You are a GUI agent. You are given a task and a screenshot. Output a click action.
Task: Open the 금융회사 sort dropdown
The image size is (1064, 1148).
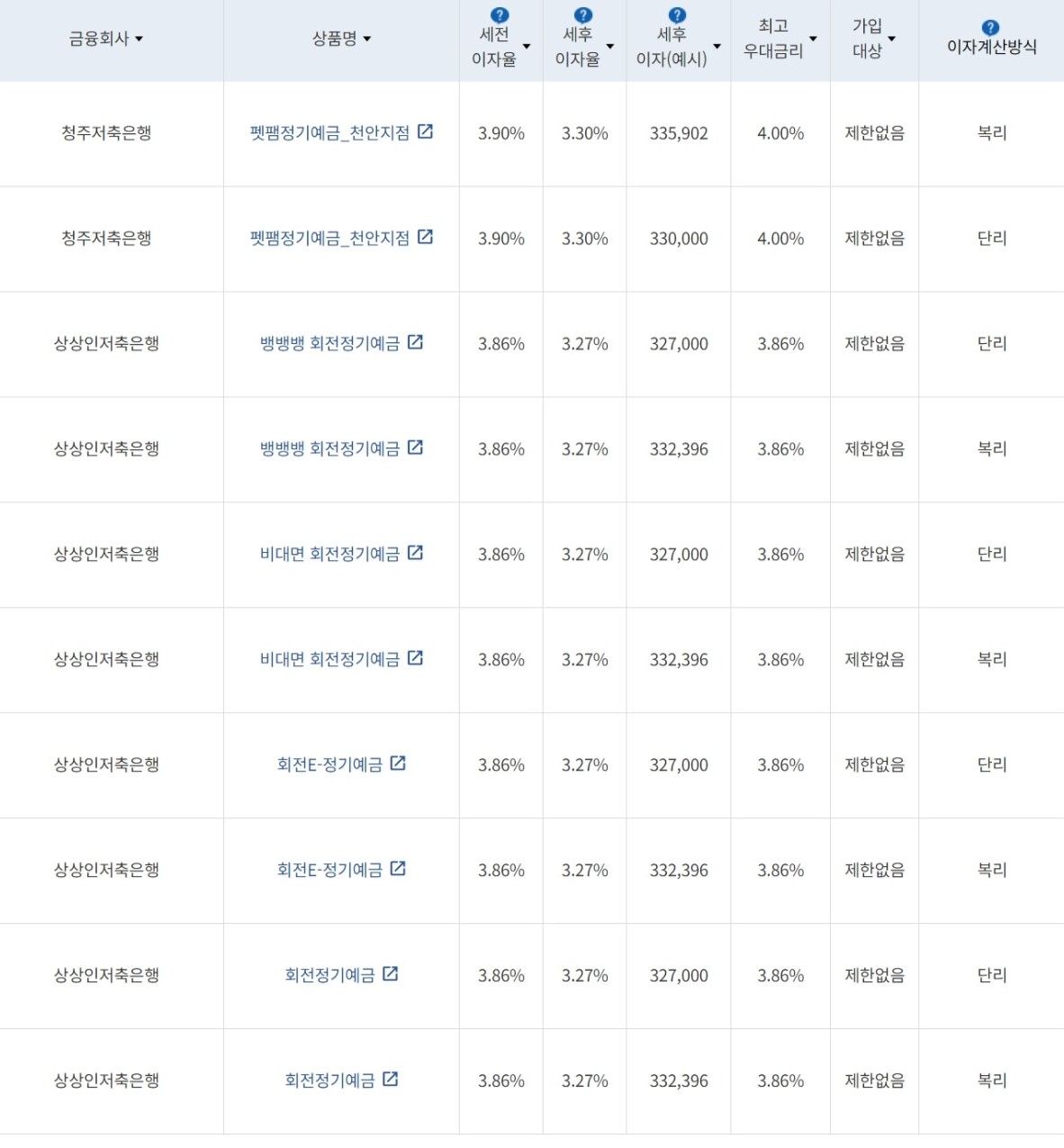pos(140,39)
